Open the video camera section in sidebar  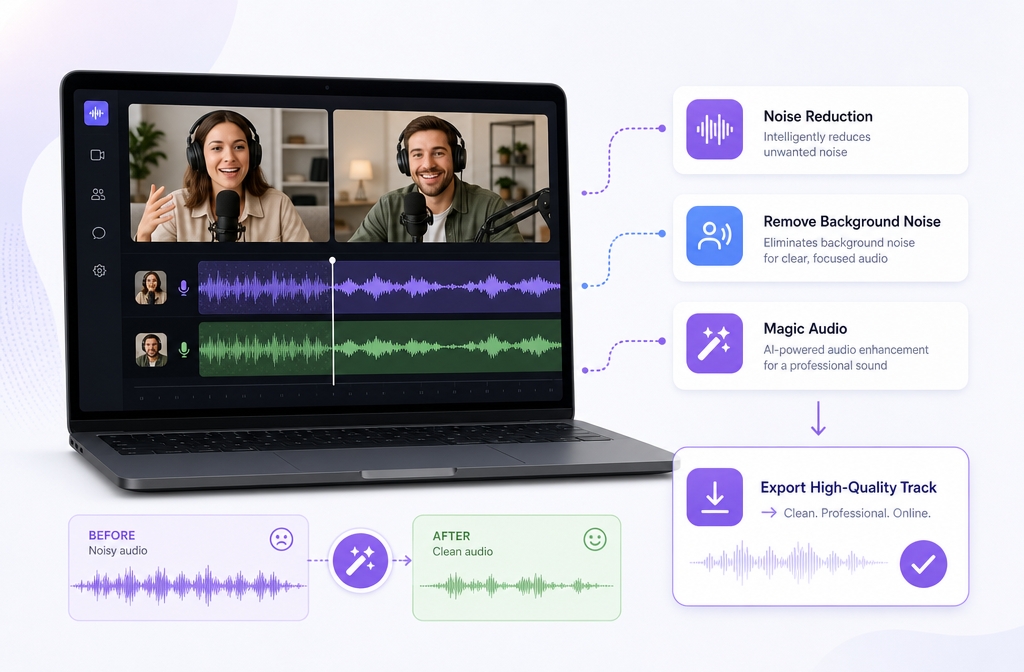[x=97, y=155]
